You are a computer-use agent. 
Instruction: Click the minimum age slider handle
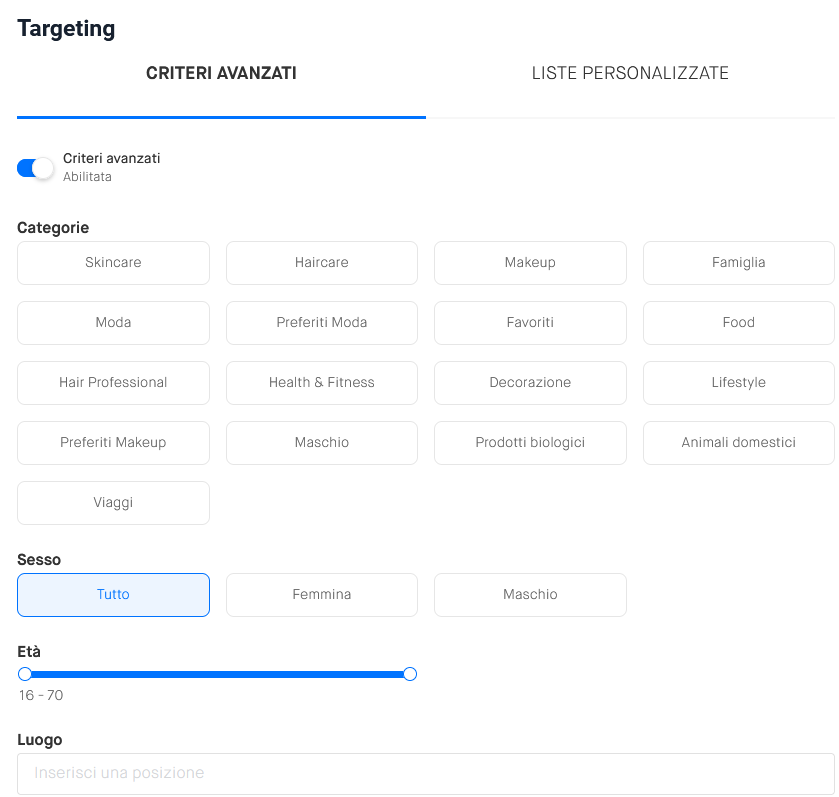click(x=25, y=674)
